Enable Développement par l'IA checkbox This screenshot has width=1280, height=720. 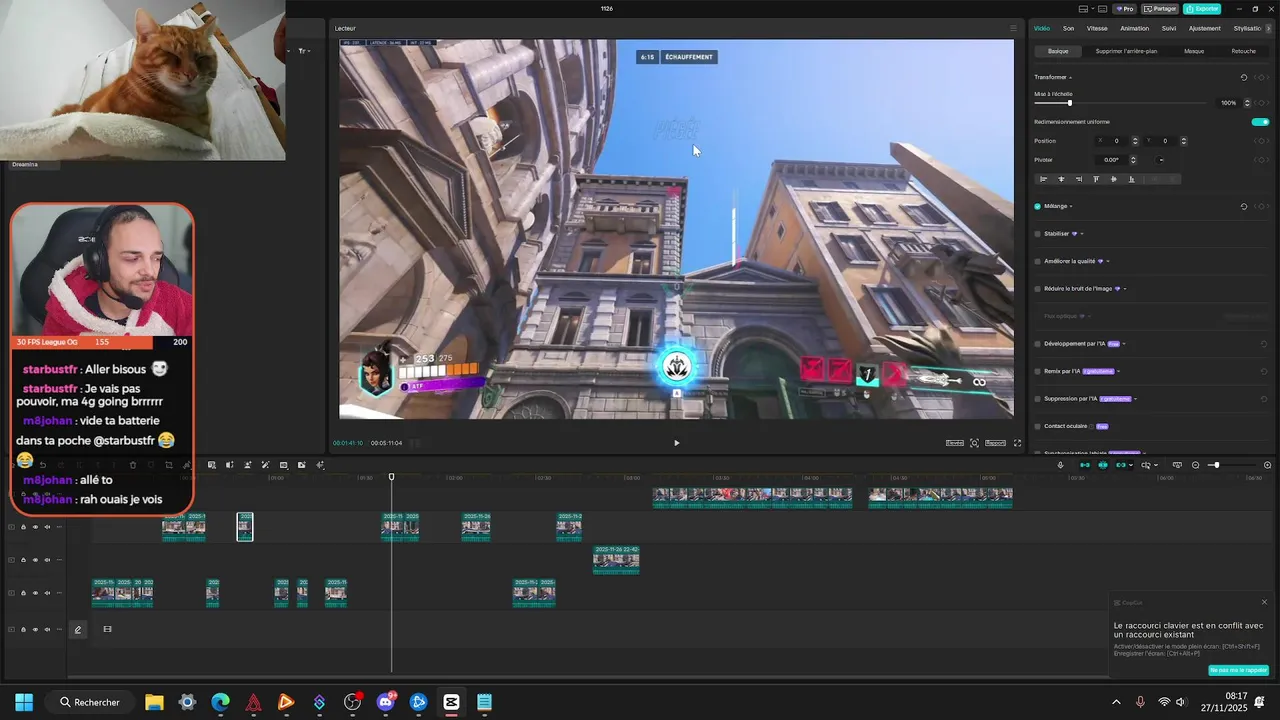1038,344
